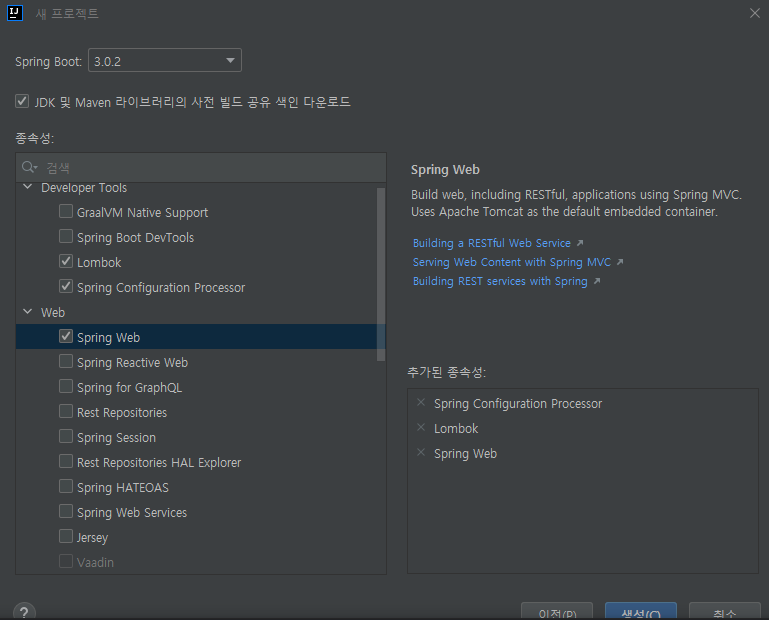
Task: Click the Create (생성) button
Action: click(x=641, y=612)
